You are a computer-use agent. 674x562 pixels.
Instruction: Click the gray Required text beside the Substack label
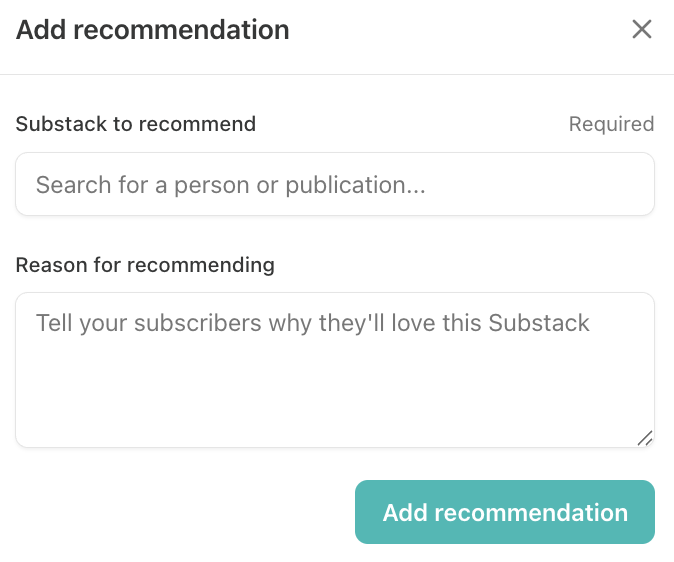pyautogui.click(x=611, y=124)
